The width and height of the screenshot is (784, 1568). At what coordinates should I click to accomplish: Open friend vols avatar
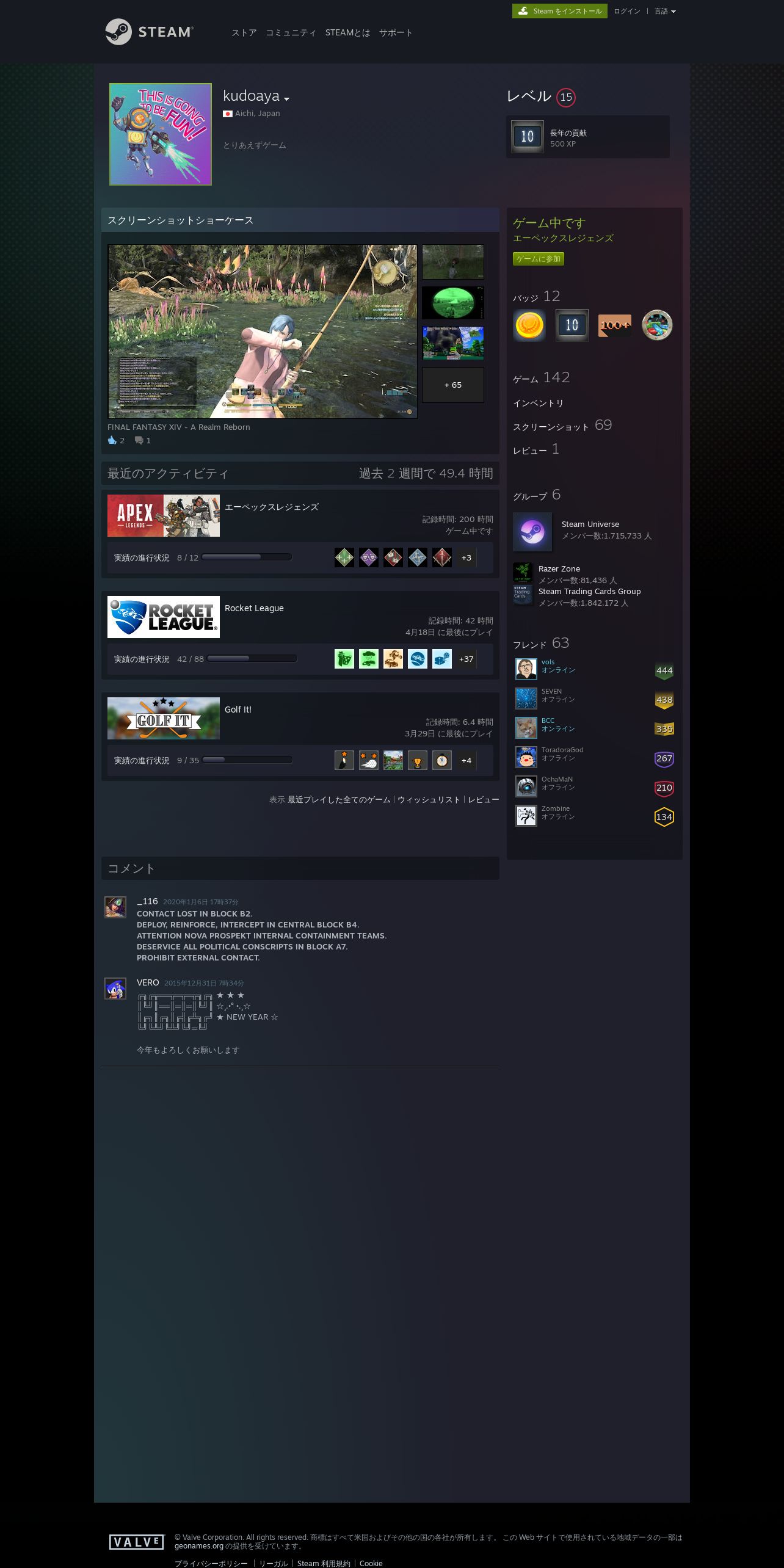[x=526, y=669]
